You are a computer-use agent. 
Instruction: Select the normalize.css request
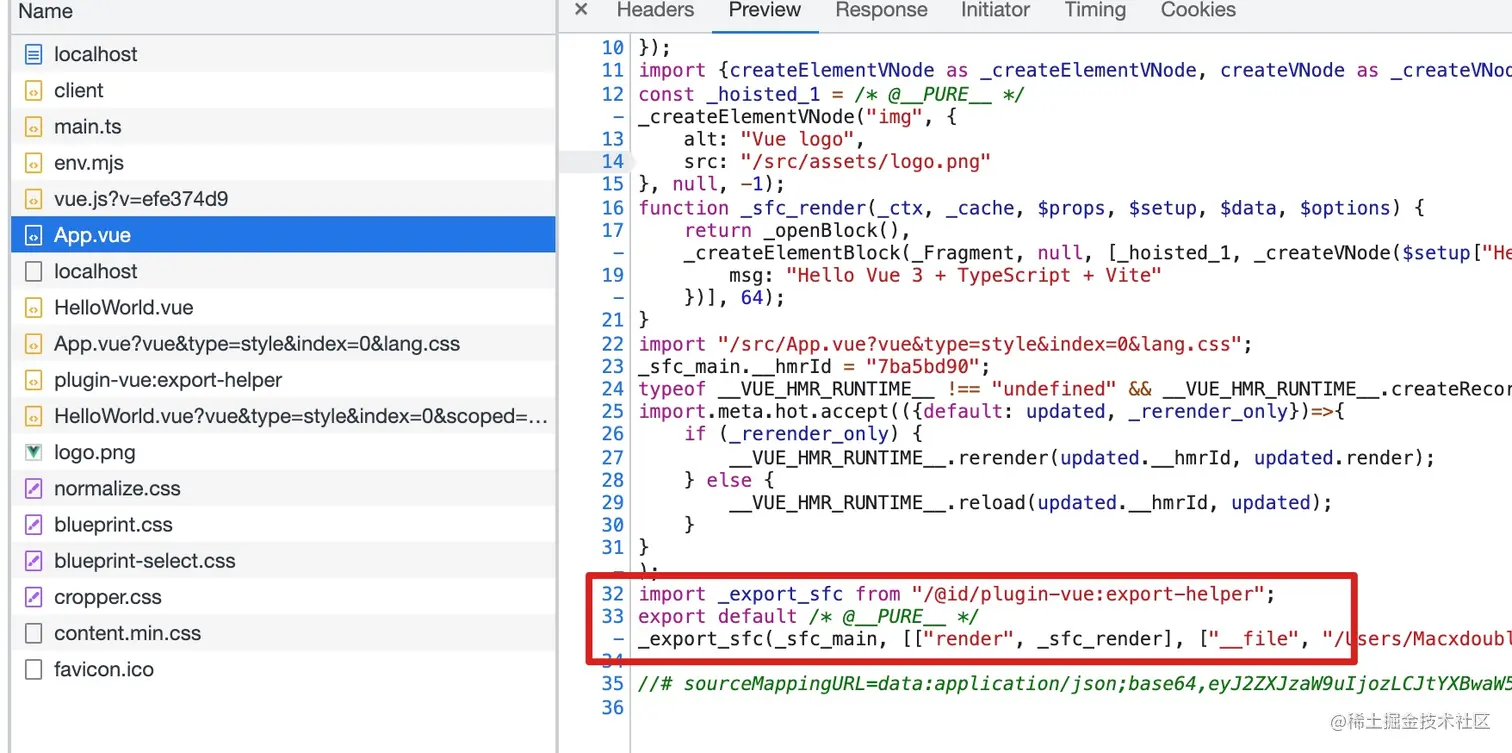coord(283,489)
